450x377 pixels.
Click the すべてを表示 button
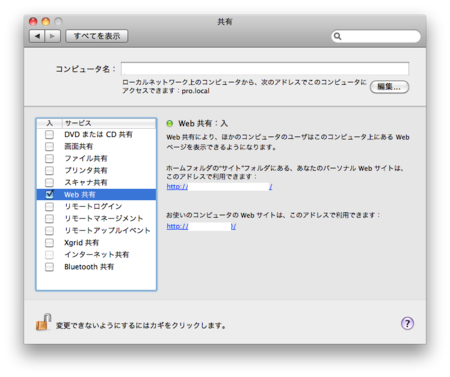pos(97,36)
